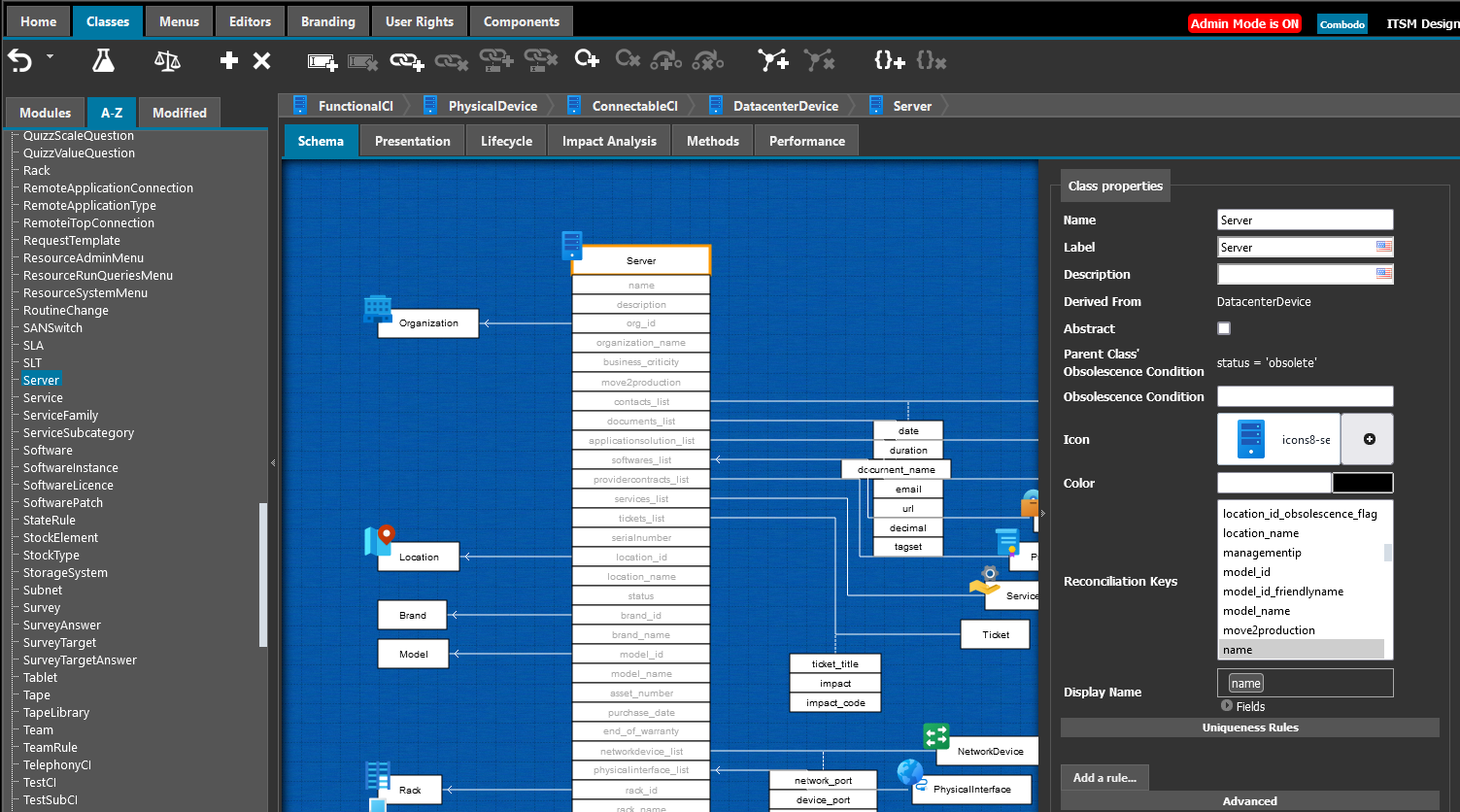Click the Obsolescence Condition input field

coord(1305,396)
